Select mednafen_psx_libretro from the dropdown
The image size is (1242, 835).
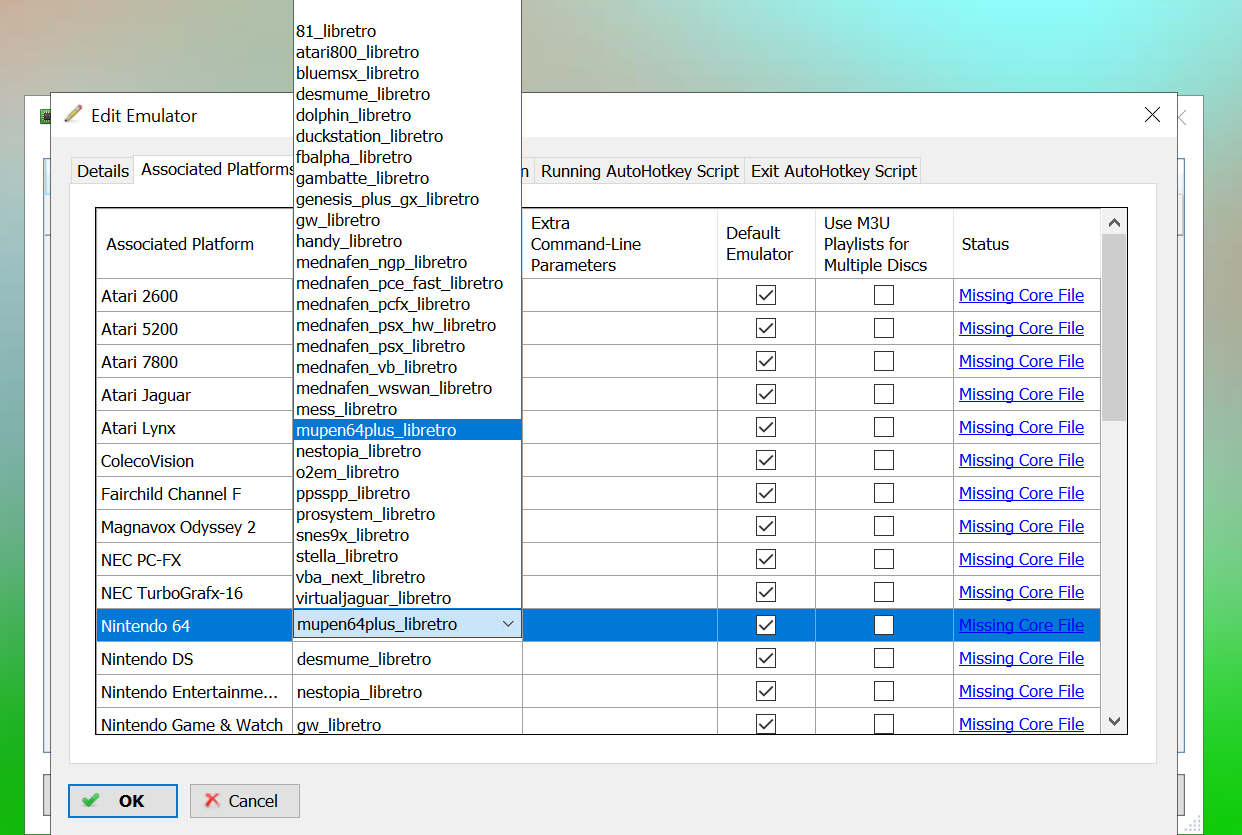(x=407, y=346)
